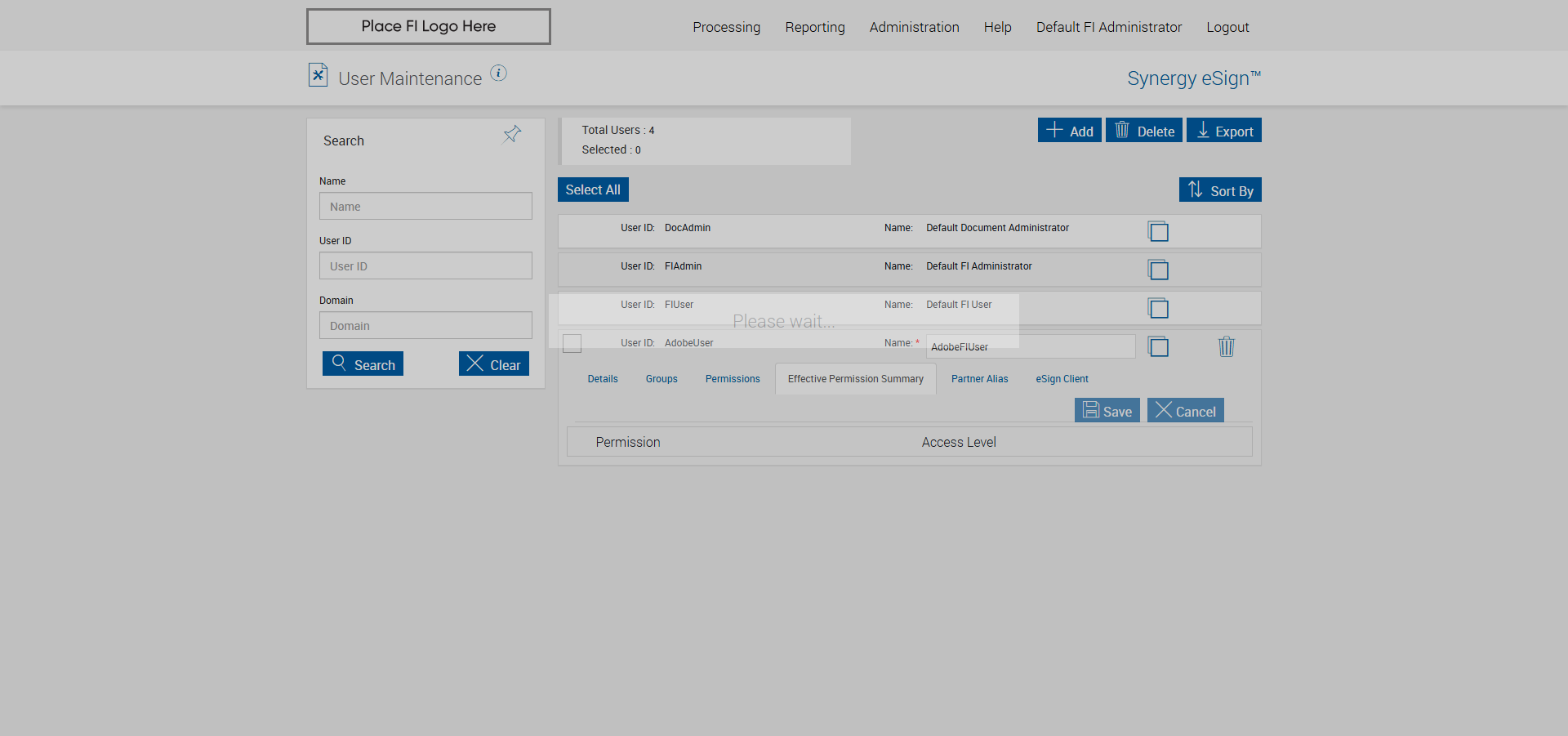Switch to the Groups tab
Image resolution: width=1568 pixels, height=736 pixels.
coord(661,379)
